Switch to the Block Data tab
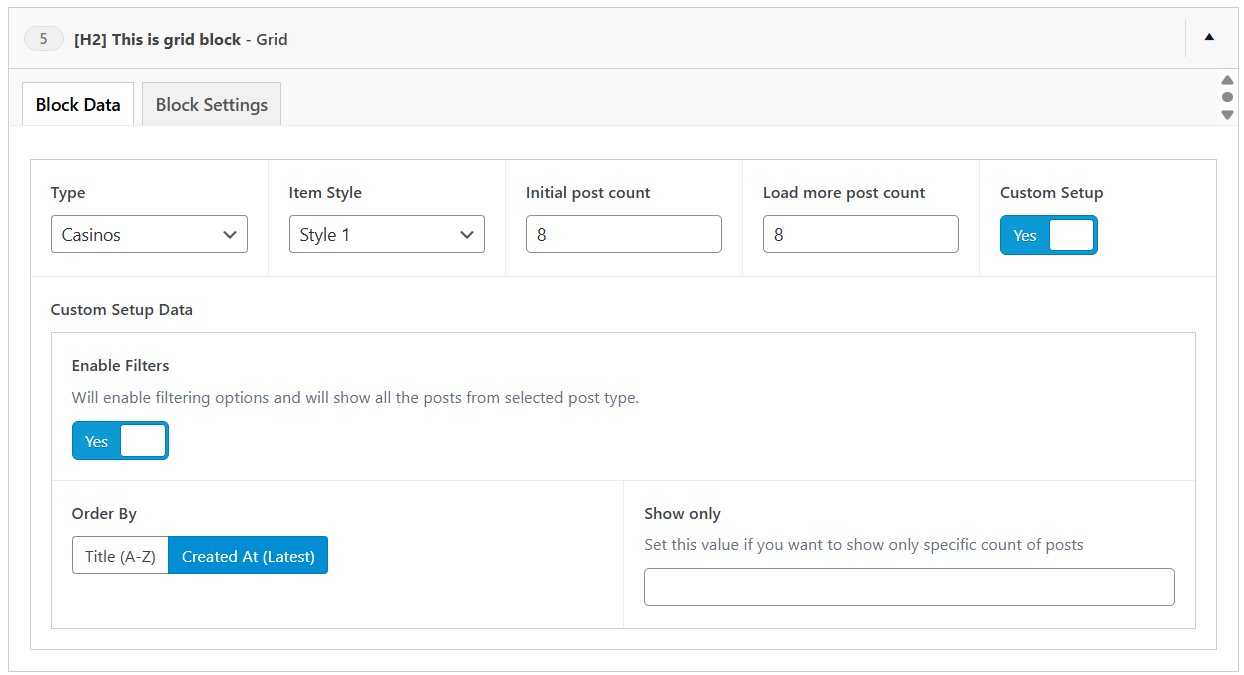Viewport: 1244px width, 675px height. (78, 105)
